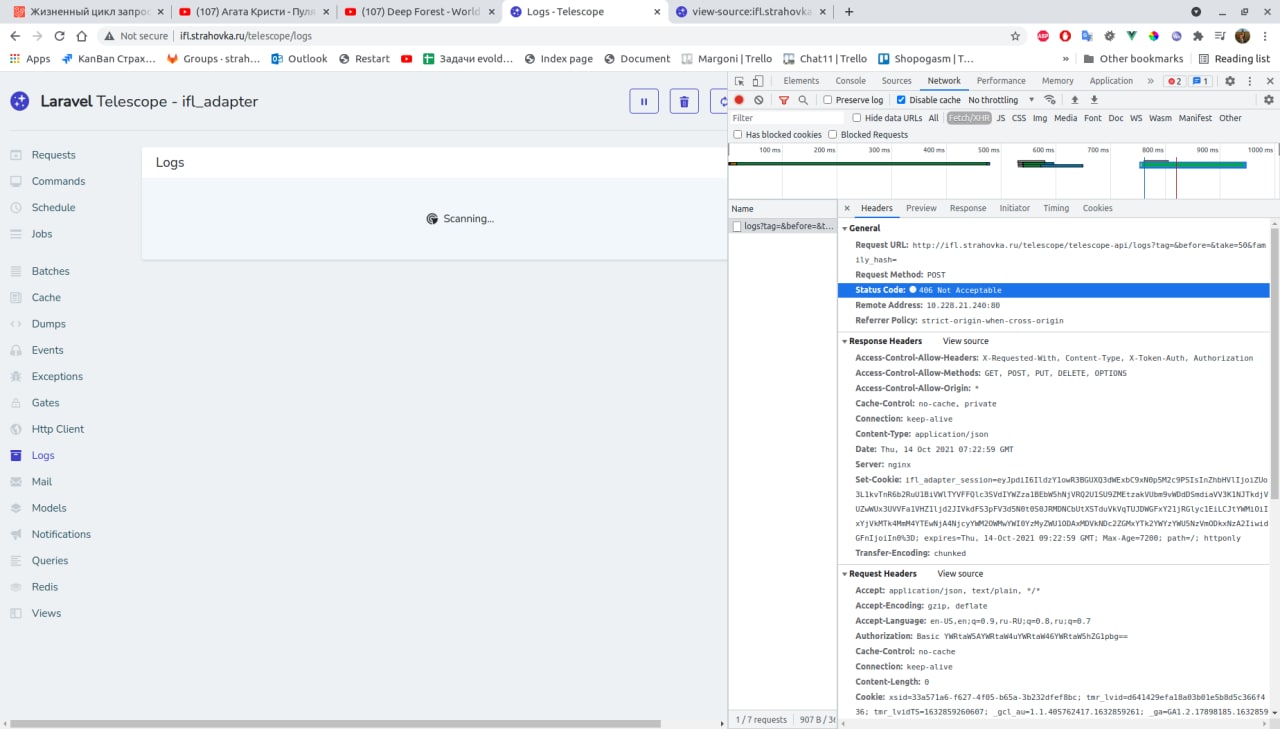Select the WS filter type
The height and width of the screenshot is (729, 1280).
[1136, 118]
